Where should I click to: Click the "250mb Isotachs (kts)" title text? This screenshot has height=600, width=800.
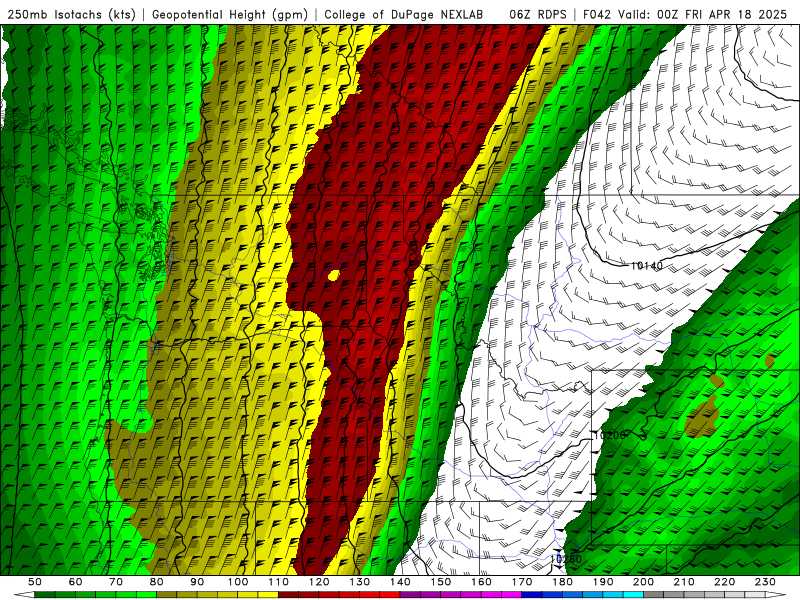(x=72, y=14)
